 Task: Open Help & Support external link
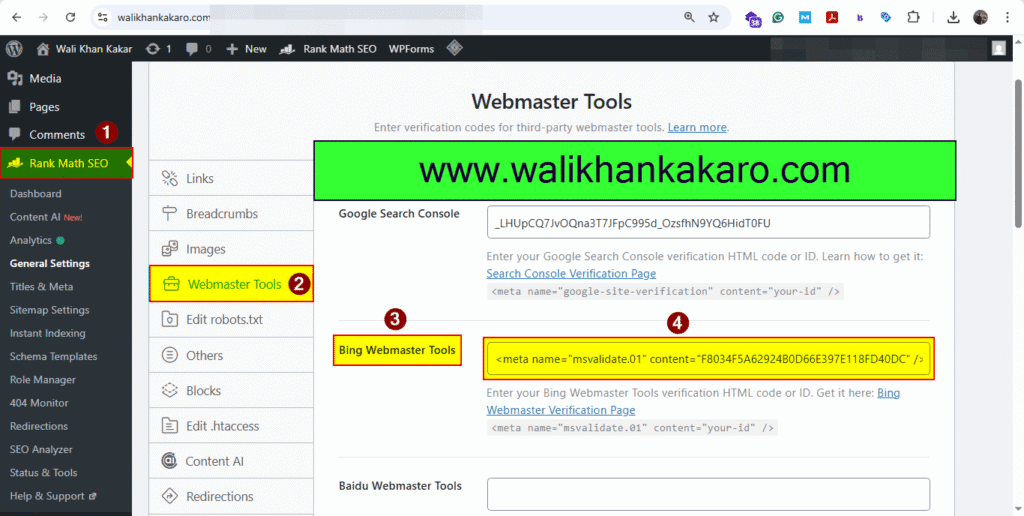click(x=53, y=496)
